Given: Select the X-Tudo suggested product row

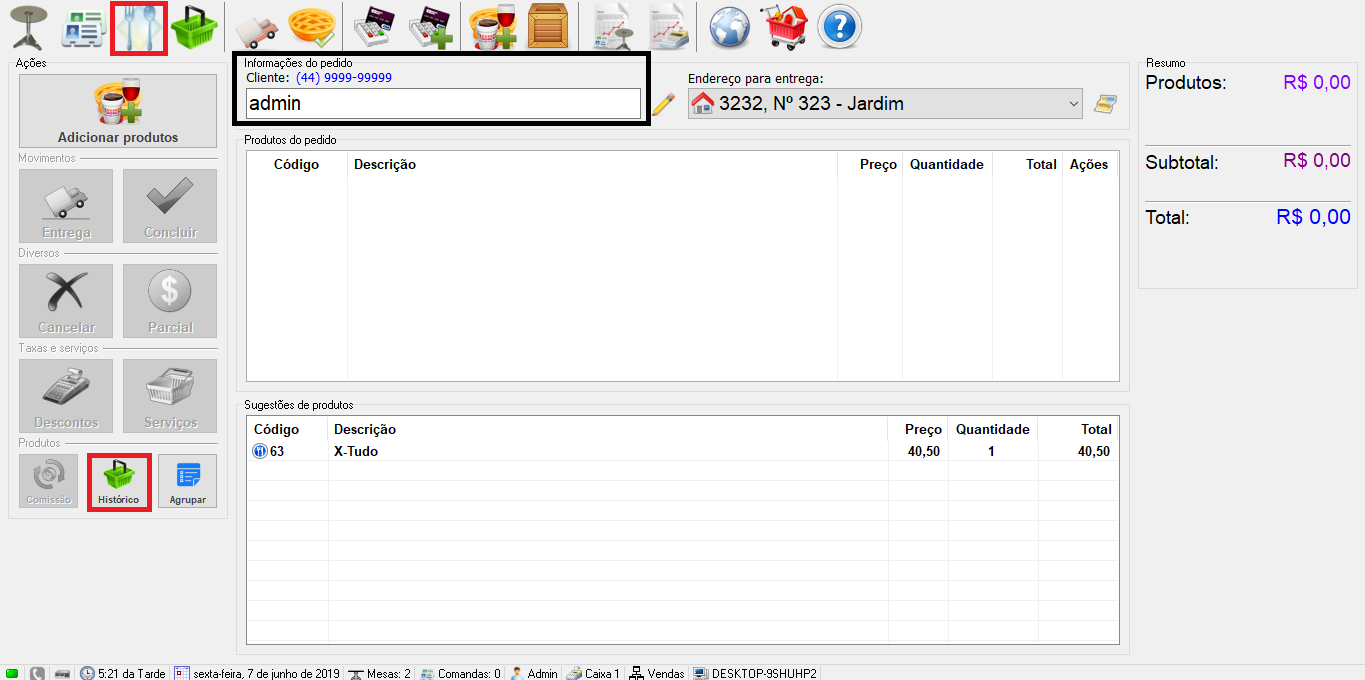Looking at the screenshot, I should pyautogui.click(x=600, y=452).
